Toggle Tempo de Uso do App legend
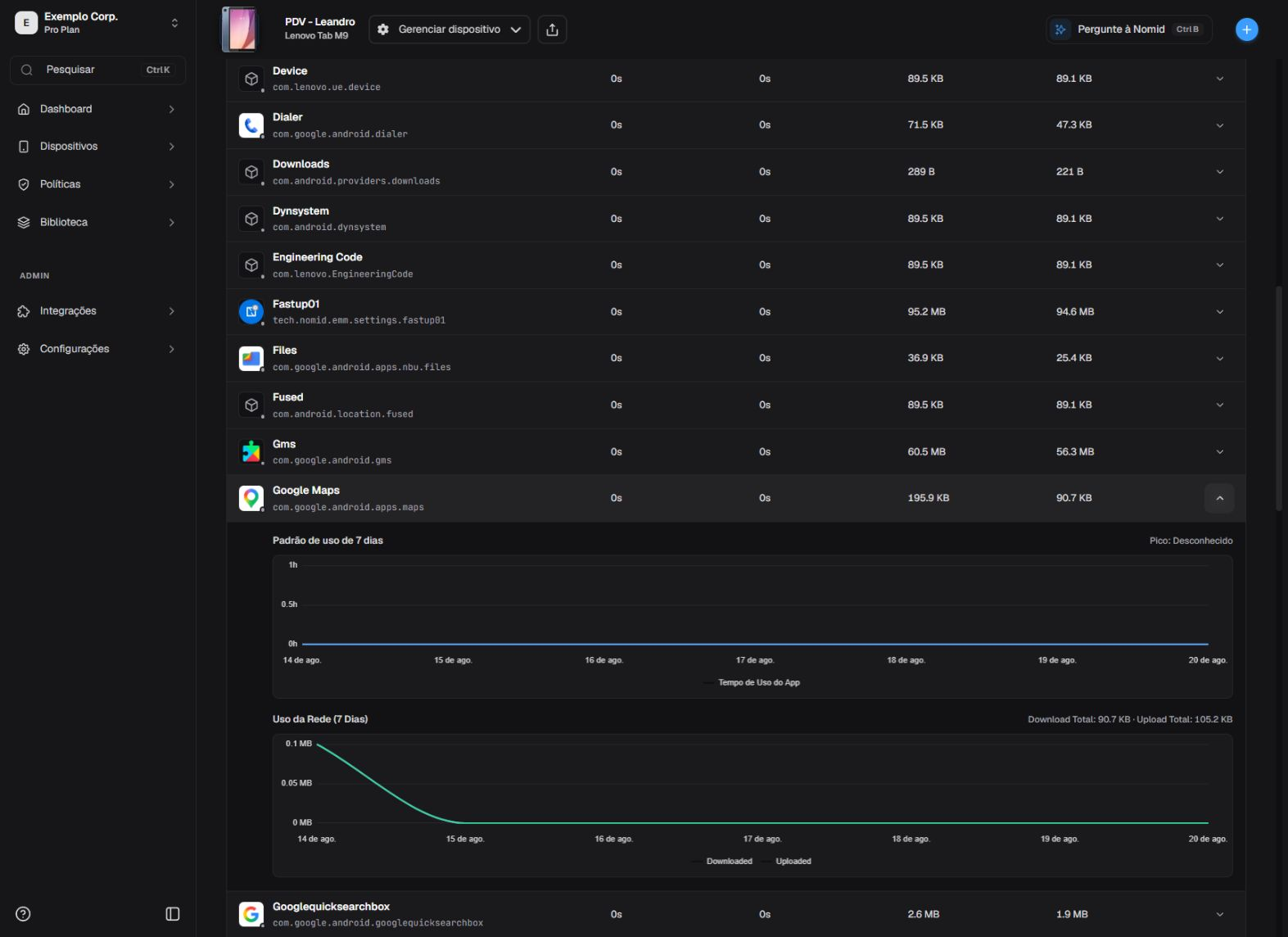The image size is (1288, 937). pos(752,682)
